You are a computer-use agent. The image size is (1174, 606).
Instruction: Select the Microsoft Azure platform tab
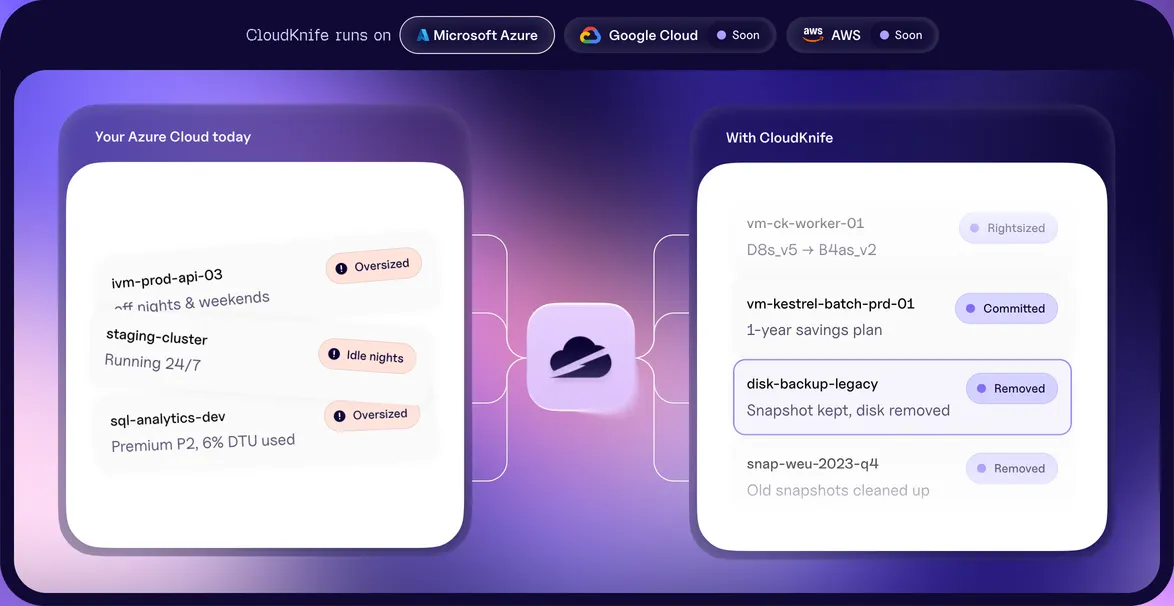477,35
